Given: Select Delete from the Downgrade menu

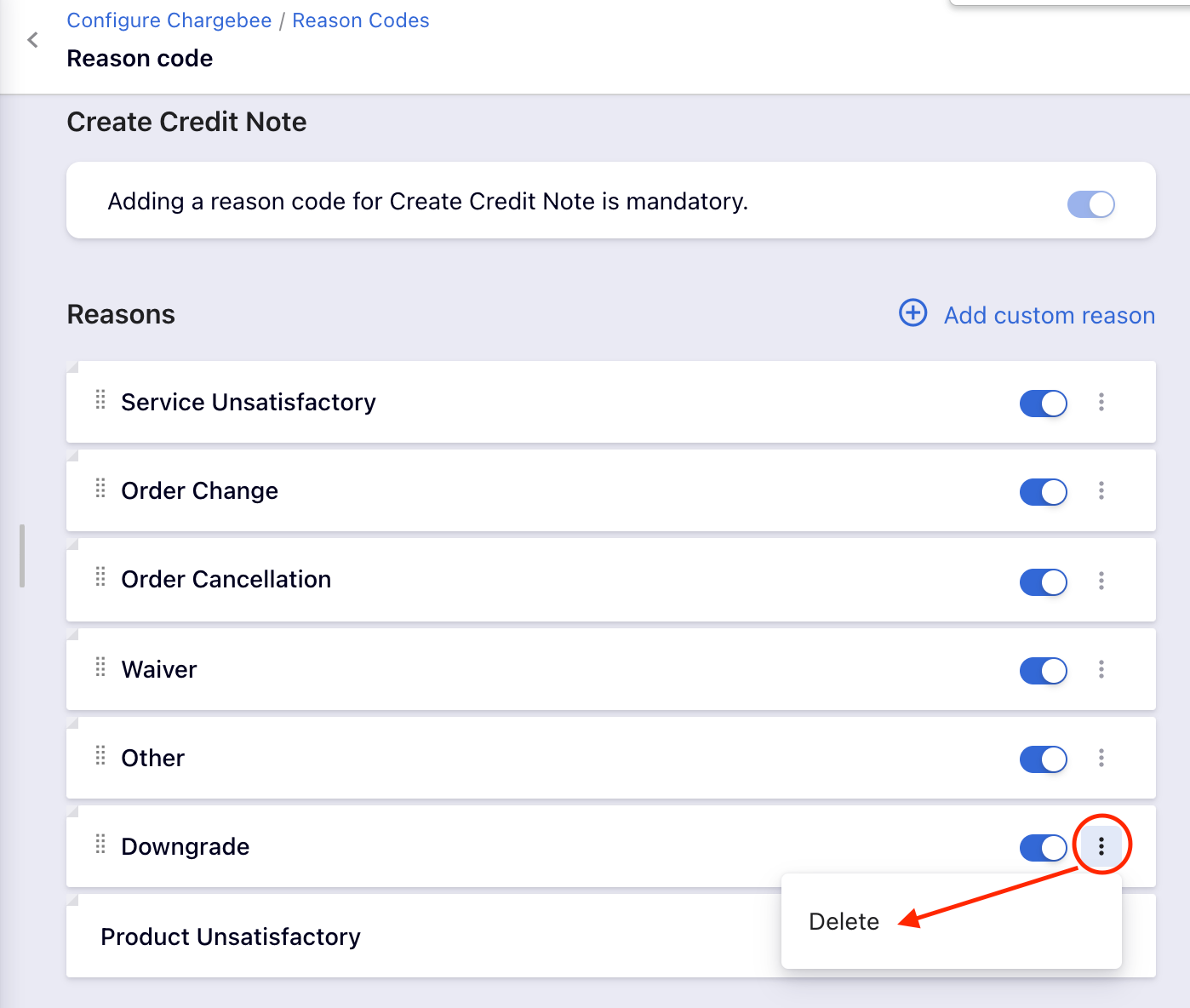Looking at the screenshot, I should click(844, 922).
